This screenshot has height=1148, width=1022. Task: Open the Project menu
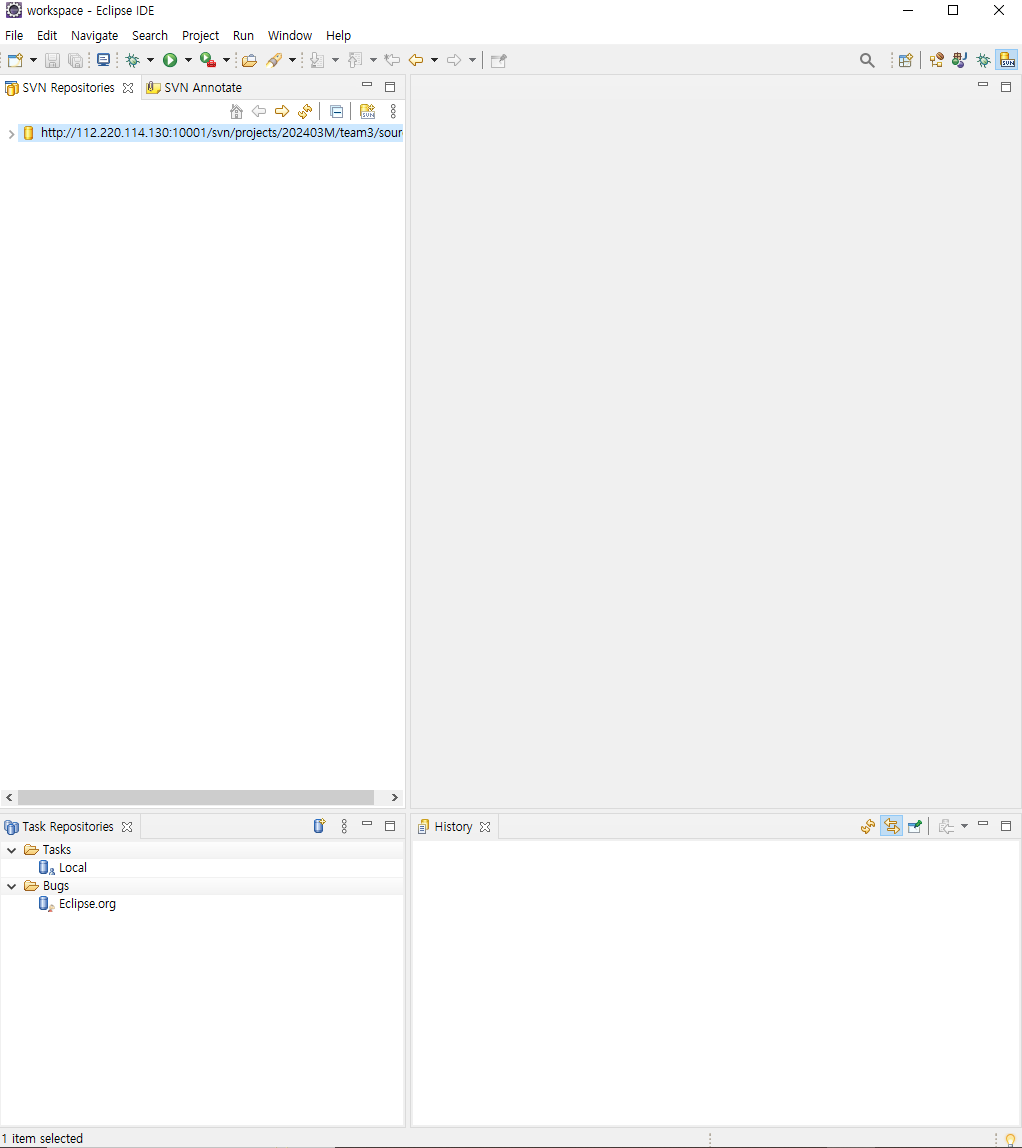point(200,35)
